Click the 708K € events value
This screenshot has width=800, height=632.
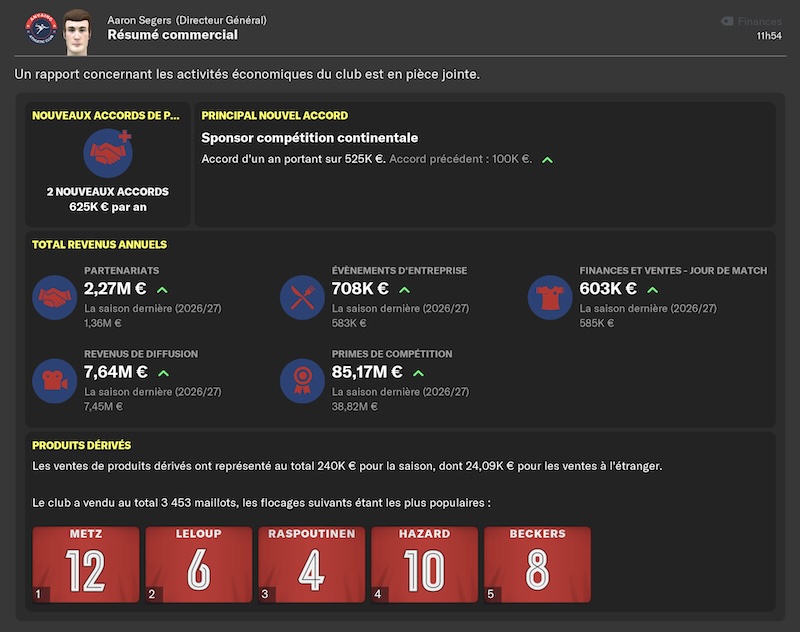[x=360, y=289]
